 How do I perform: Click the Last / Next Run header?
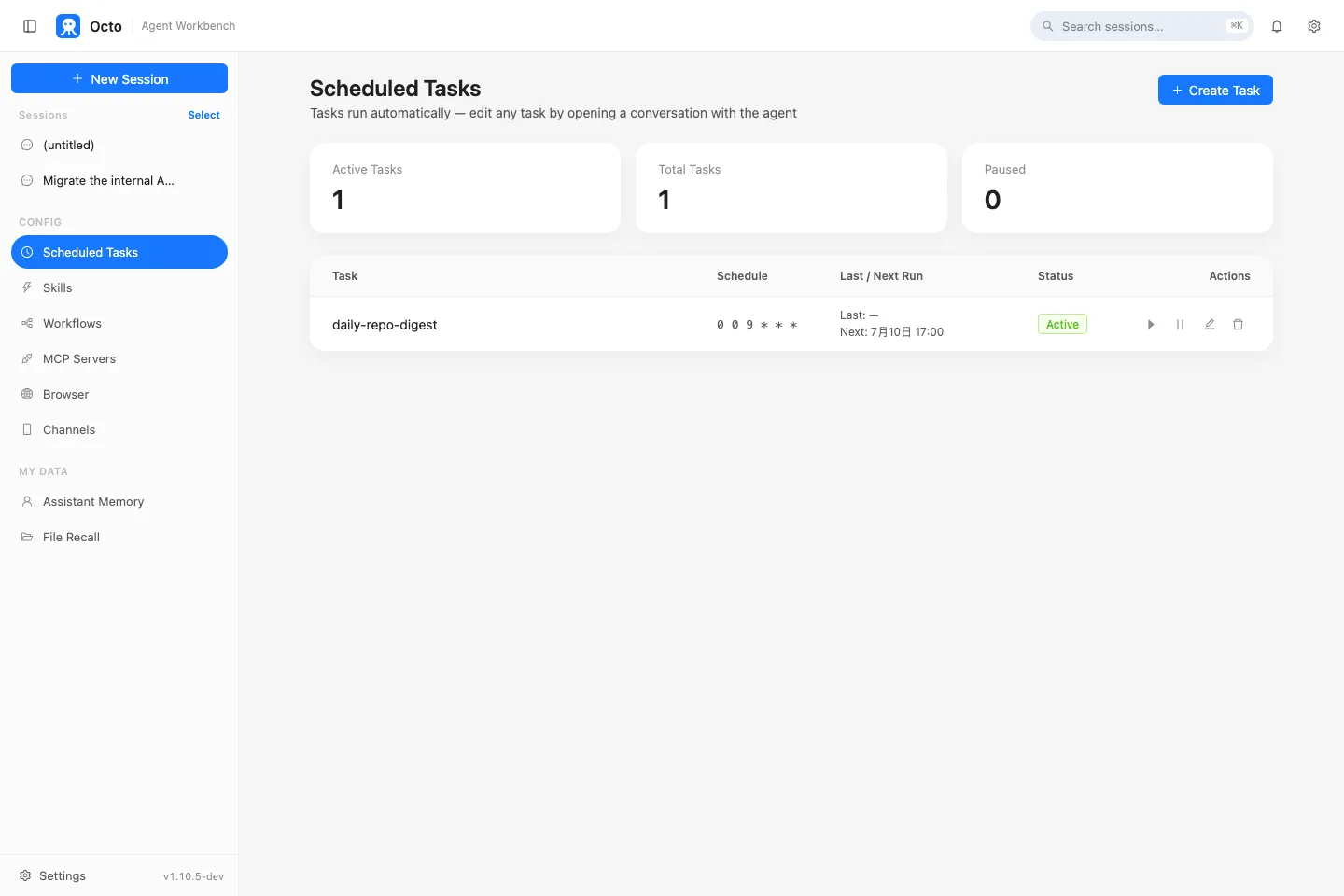coord(881,276)
